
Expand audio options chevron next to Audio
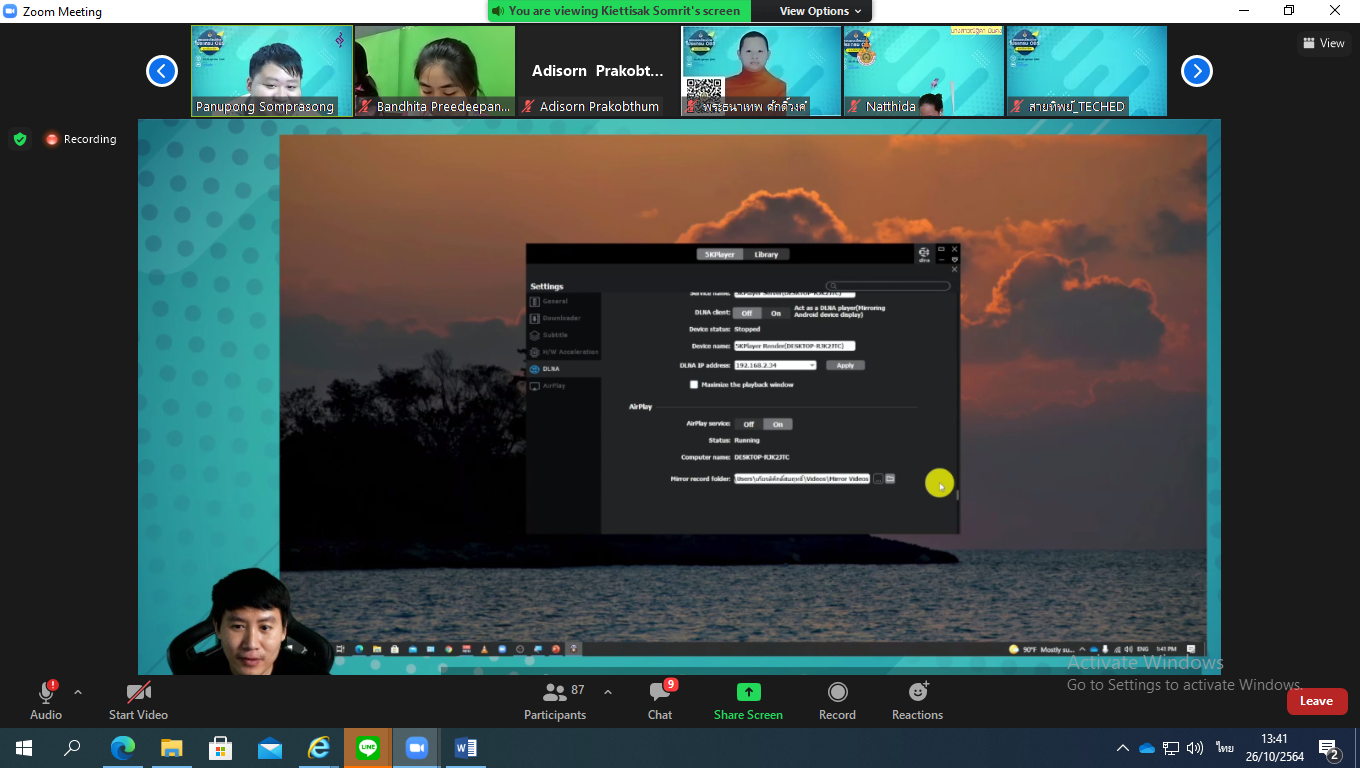[78, 692]
